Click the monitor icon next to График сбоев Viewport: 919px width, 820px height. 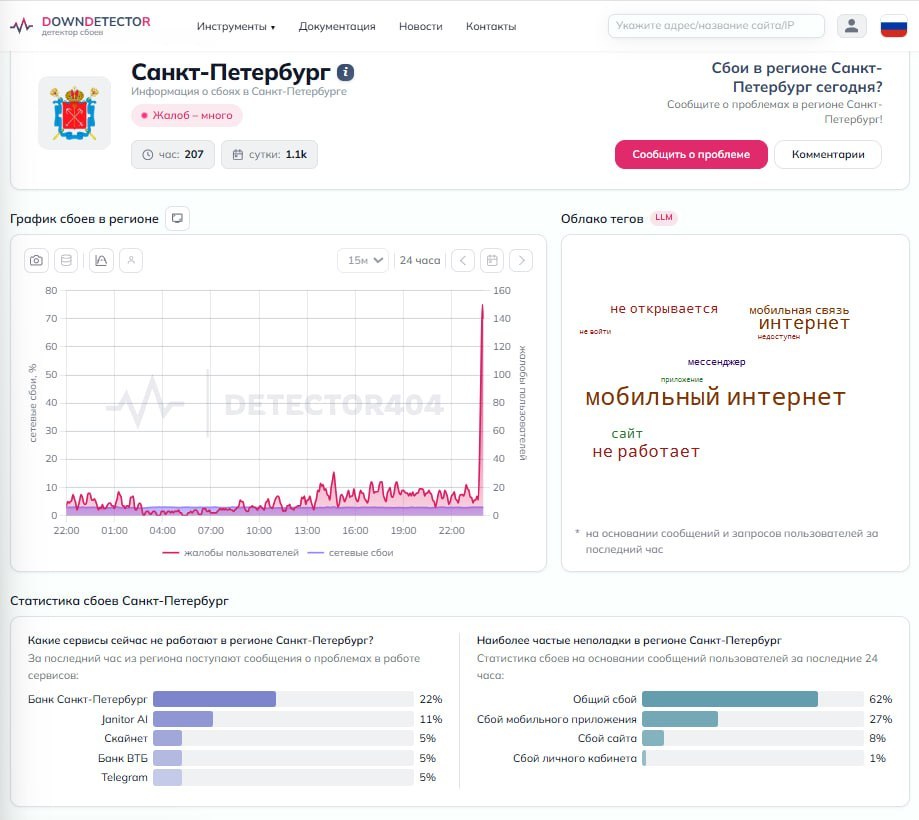coord(177,219)
